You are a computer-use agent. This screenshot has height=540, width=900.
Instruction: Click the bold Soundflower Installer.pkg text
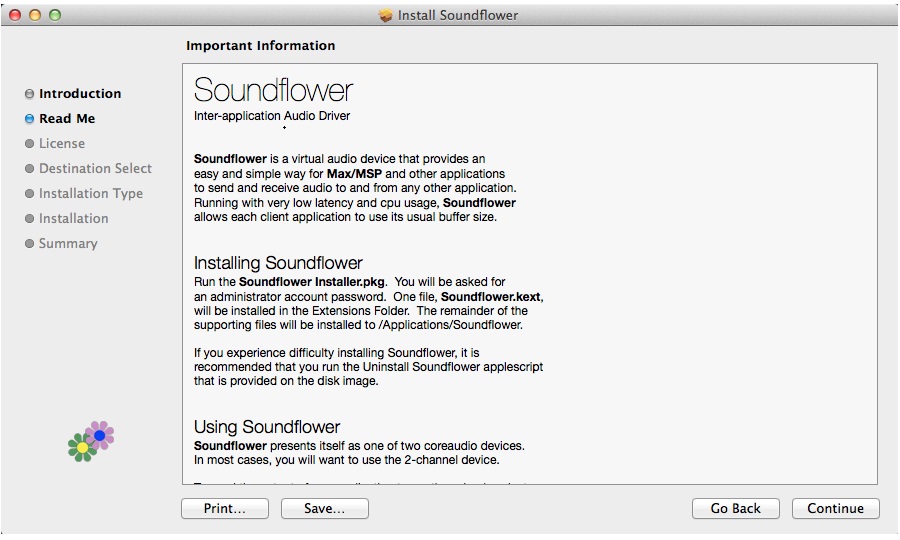pyautogui.click(x=312, y=282)
